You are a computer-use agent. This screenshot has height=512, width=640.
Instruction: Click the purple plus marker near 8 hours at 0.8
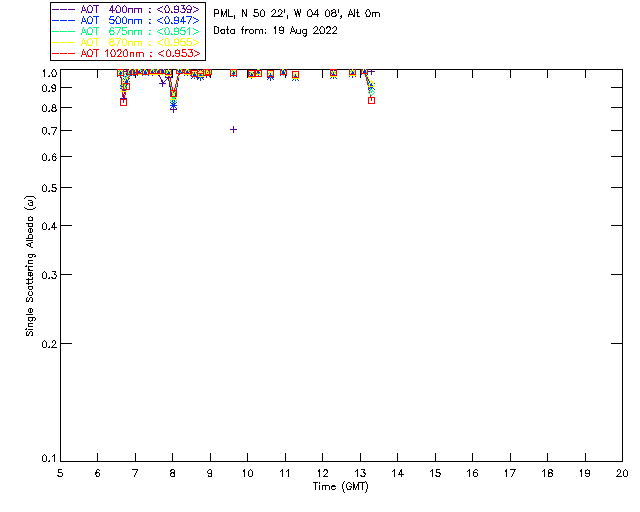173,109
